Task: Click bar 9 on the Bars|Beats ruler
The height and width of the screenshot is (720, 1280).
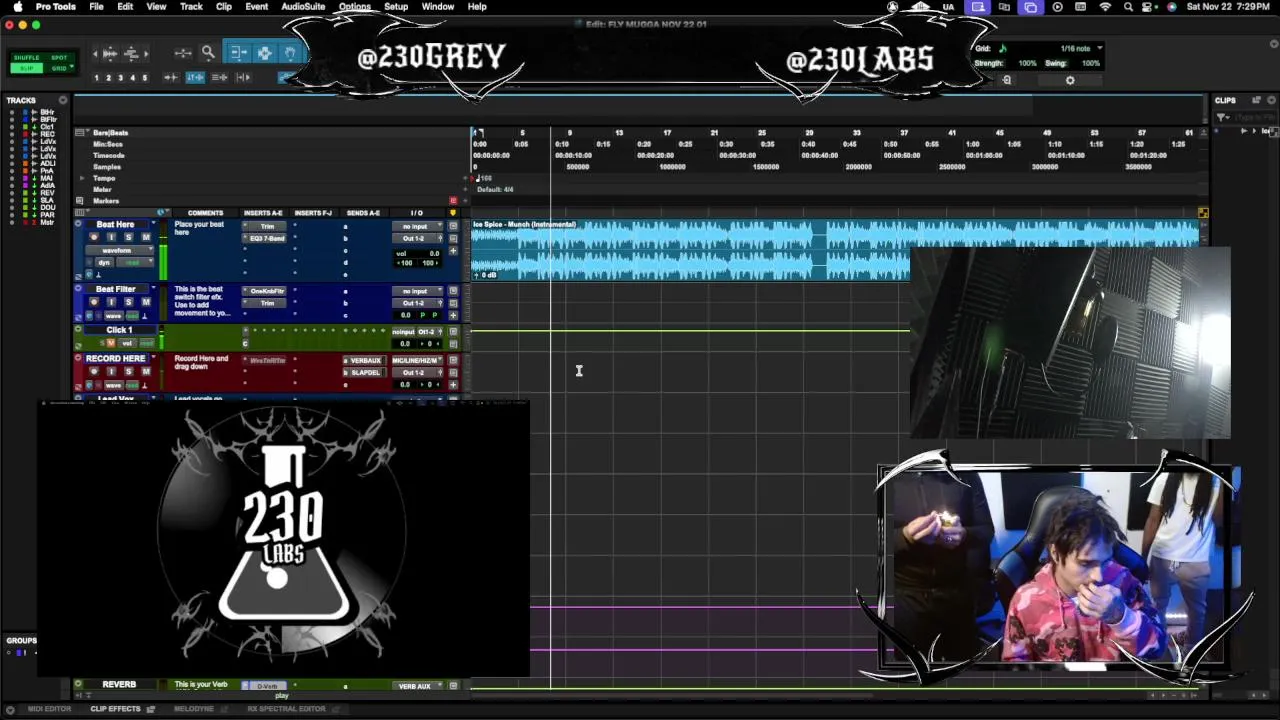Action: tap(569, 132)
